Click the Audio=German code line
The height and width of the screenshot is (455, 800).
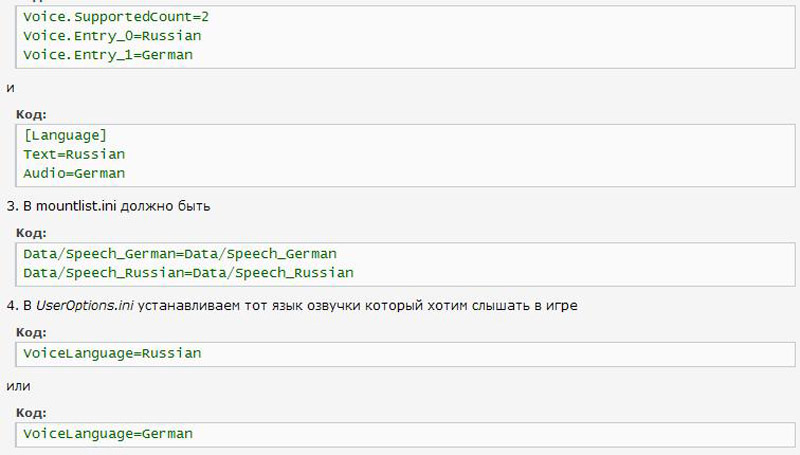pyautogui.click(x=74, y=173)
